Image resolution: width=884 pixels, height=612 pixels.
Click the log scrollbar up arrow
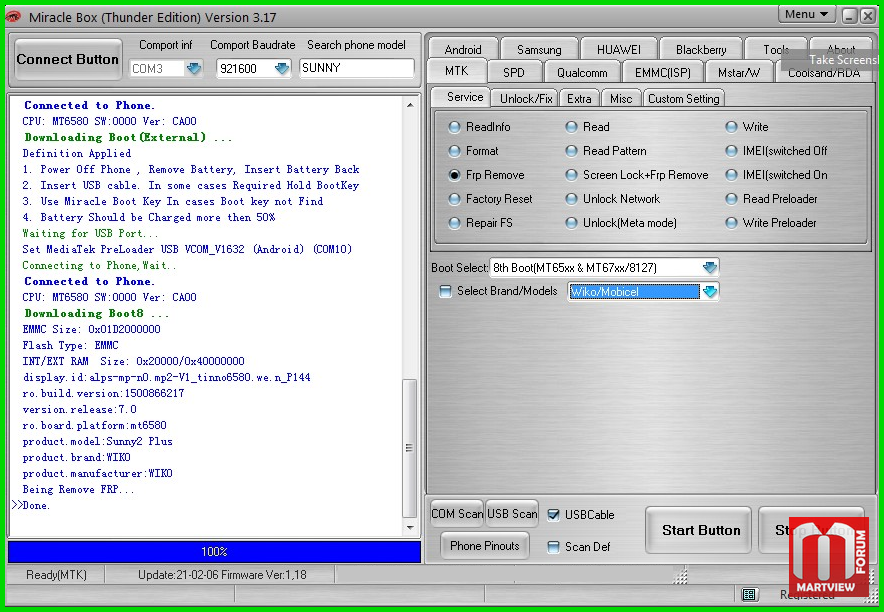(x=410, y=105)
